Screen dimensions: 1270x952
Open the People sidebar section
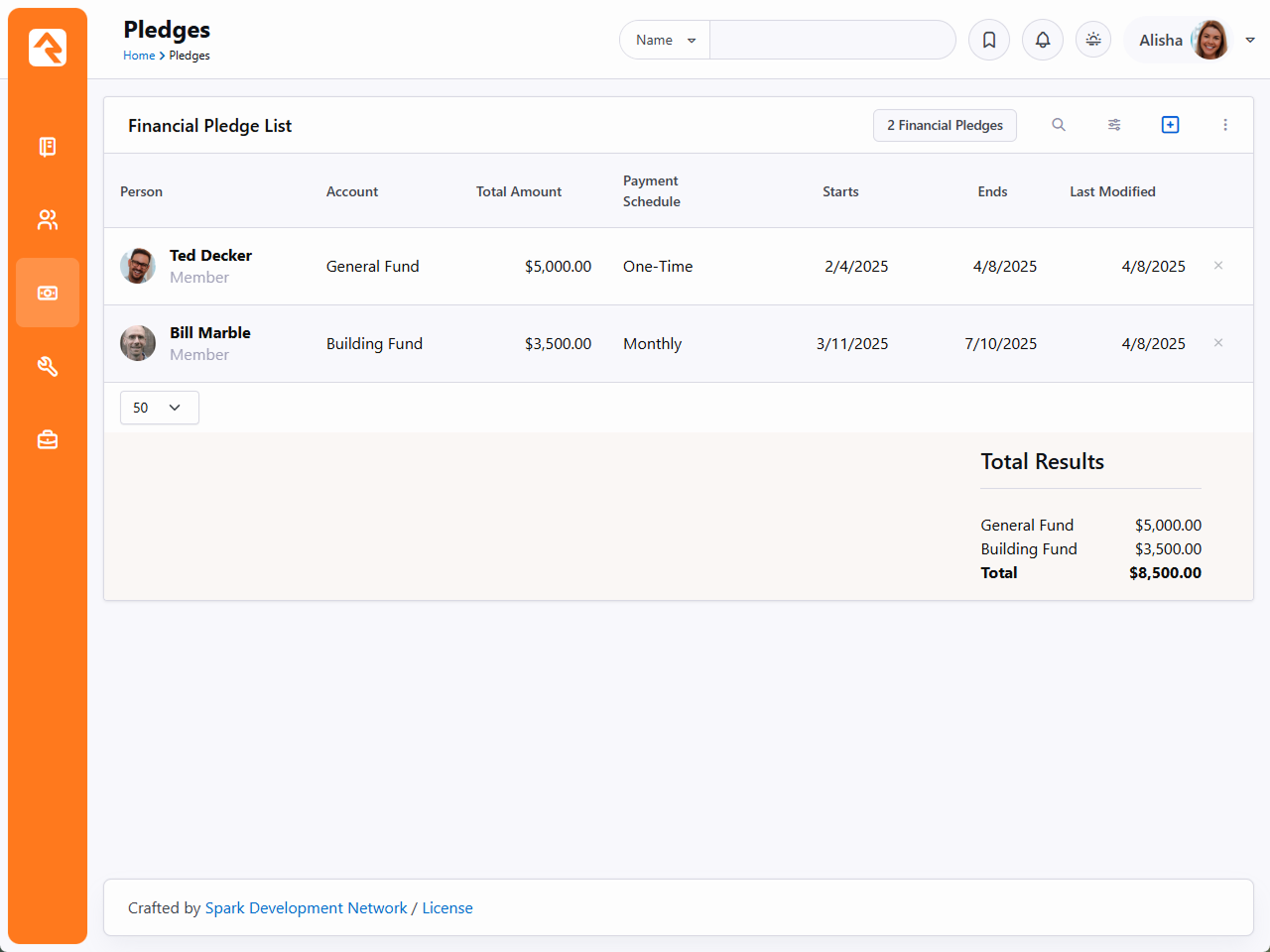tap(48, 220)
